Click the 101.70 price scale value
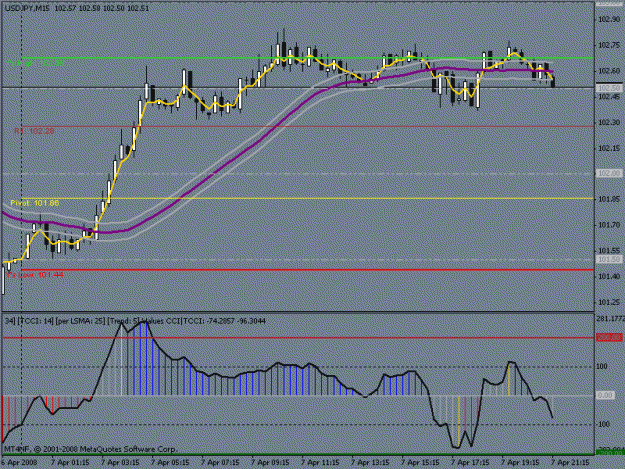This screenshot has height=469, width=625. [x=609, y=225]
